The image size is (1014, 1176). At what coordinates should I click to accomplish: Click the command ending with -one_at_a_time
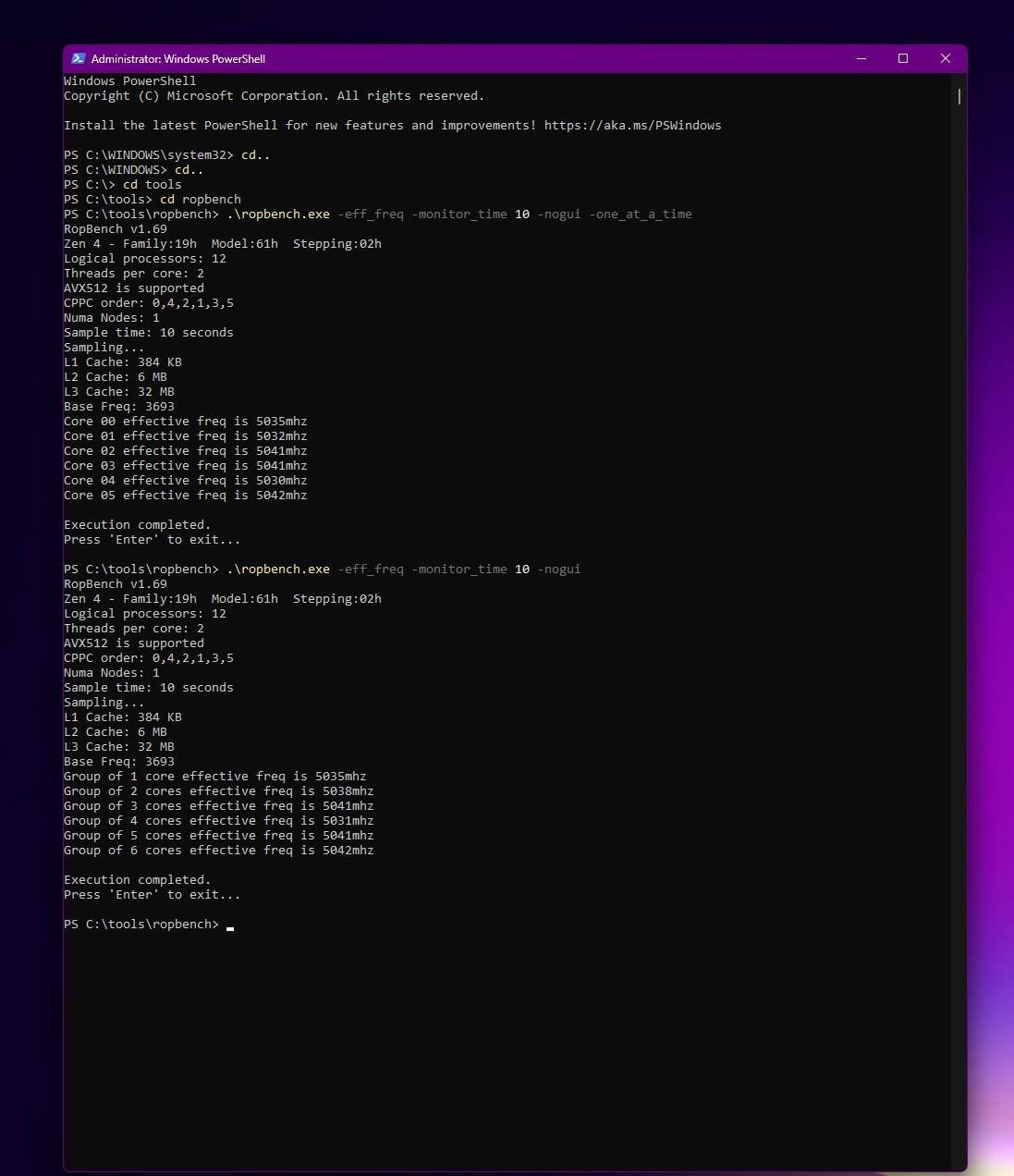tap(378, 214)
